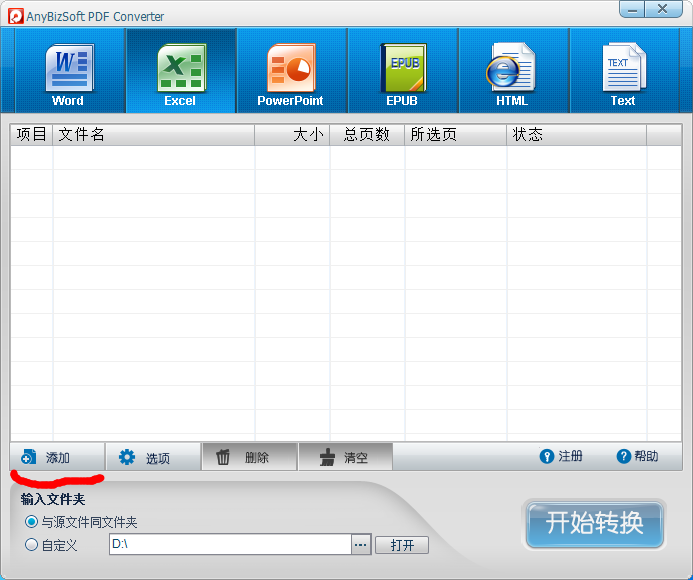Click the 大小 column header
The width and height of the screenshot is (693, 580).
click(293, 134)
